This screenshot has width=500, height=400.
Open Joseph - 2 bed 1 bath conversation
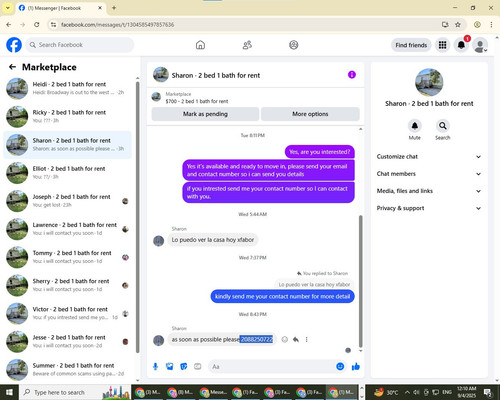tap(67, 201)
